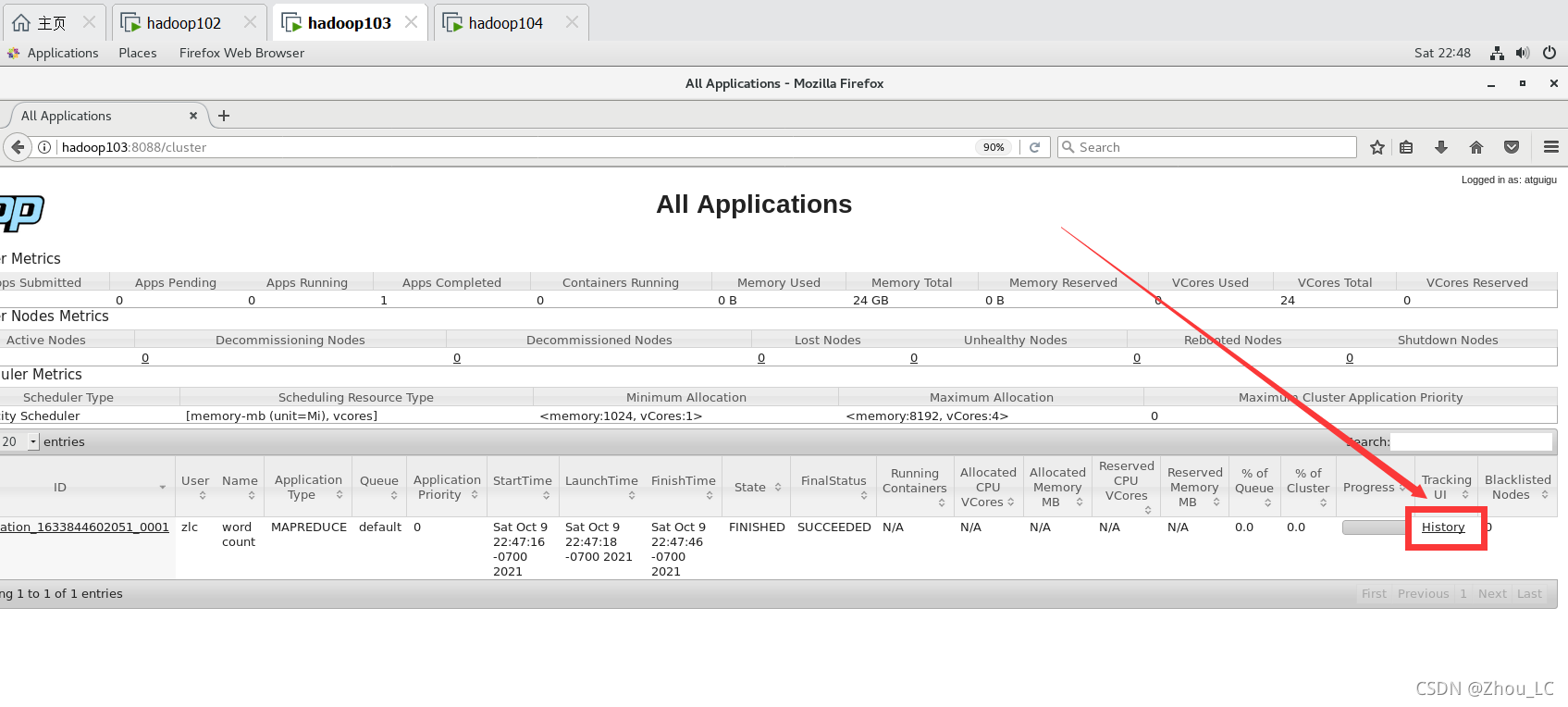Show bookmarks list icon
Viewport: 1568px width, 707px height.
1406,147
